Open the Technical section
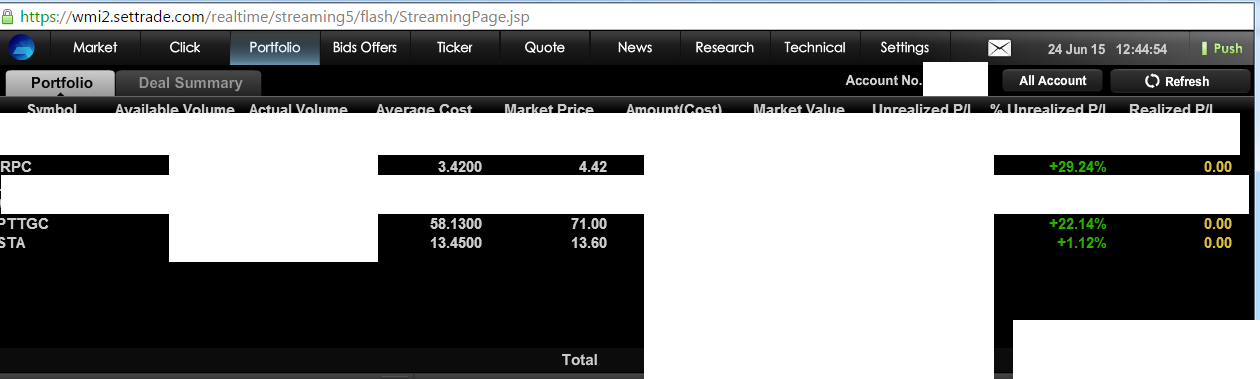The height and width of the screenshot is (379, 1260). [x=815, y=47]
